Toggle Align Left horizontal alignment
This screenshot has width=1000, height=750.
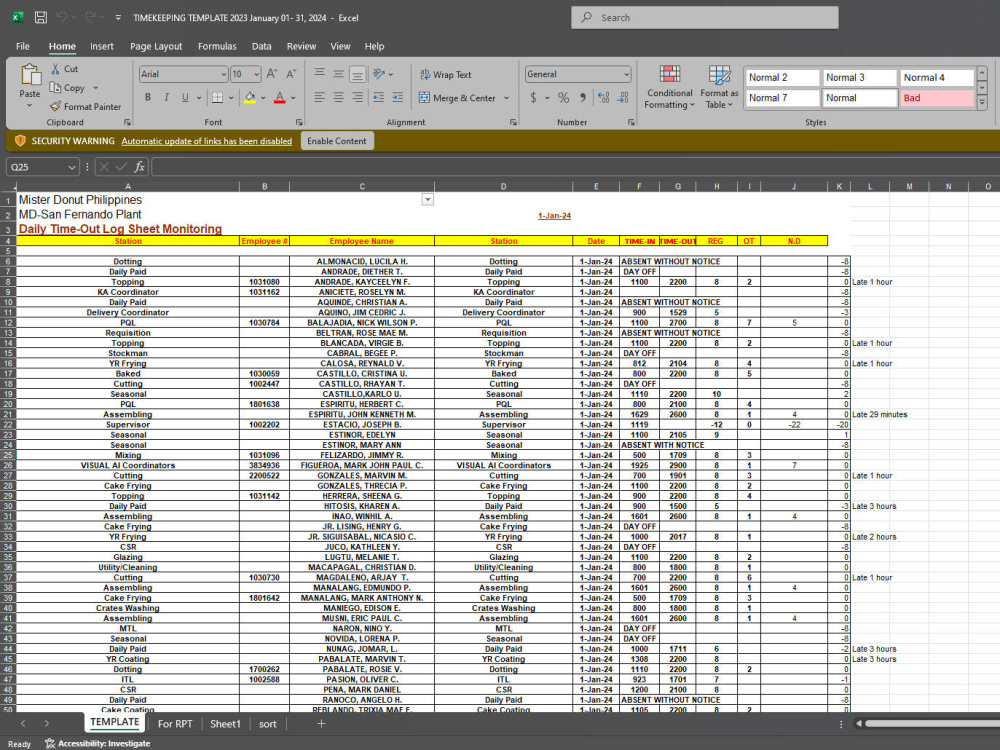click(320, 98)
